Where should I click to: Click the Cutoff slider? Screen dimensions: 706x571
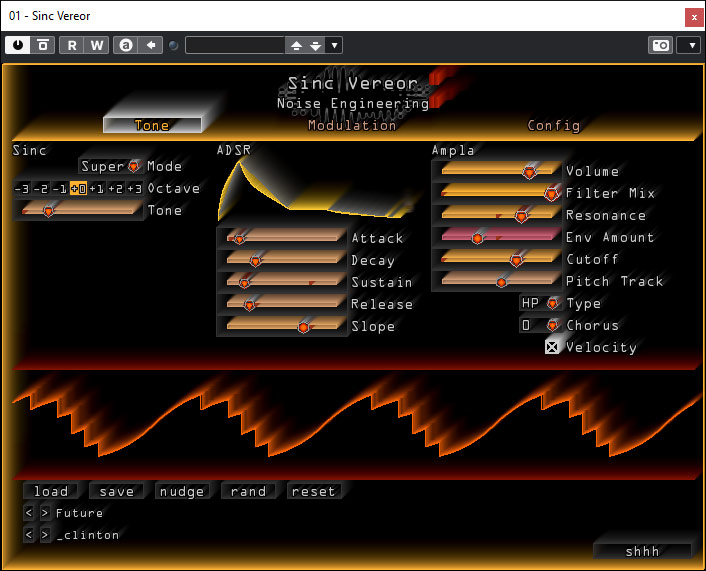coord(497,259)
